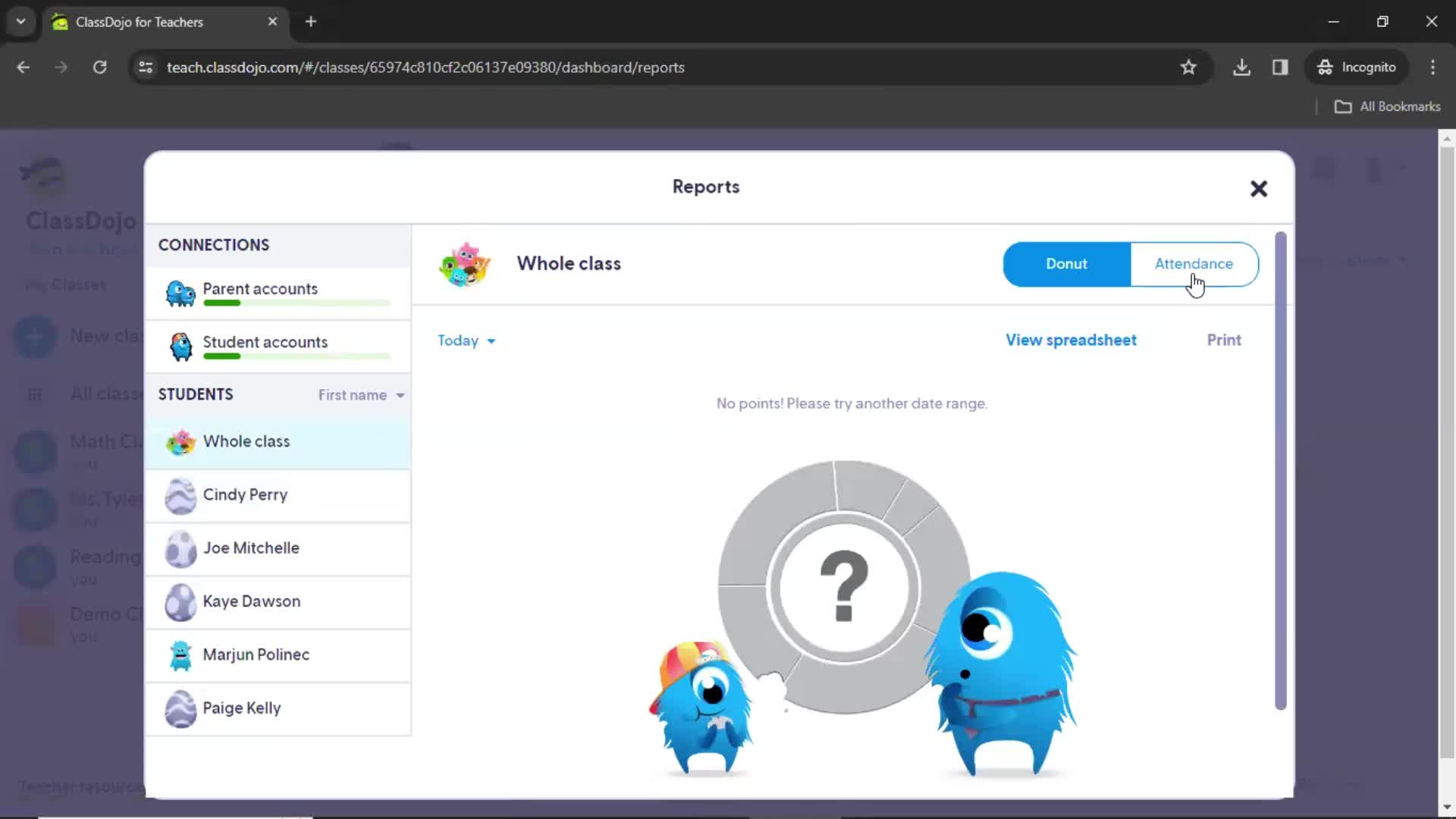Click Paige Kelly's avatar icon
Screen dimensions: 1456x819
pos(180,708)
